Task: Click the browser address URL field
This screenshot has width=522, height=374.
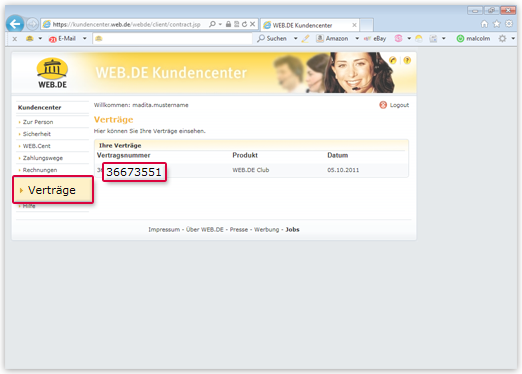Action: pyautogui.click(x=127, y=24)
